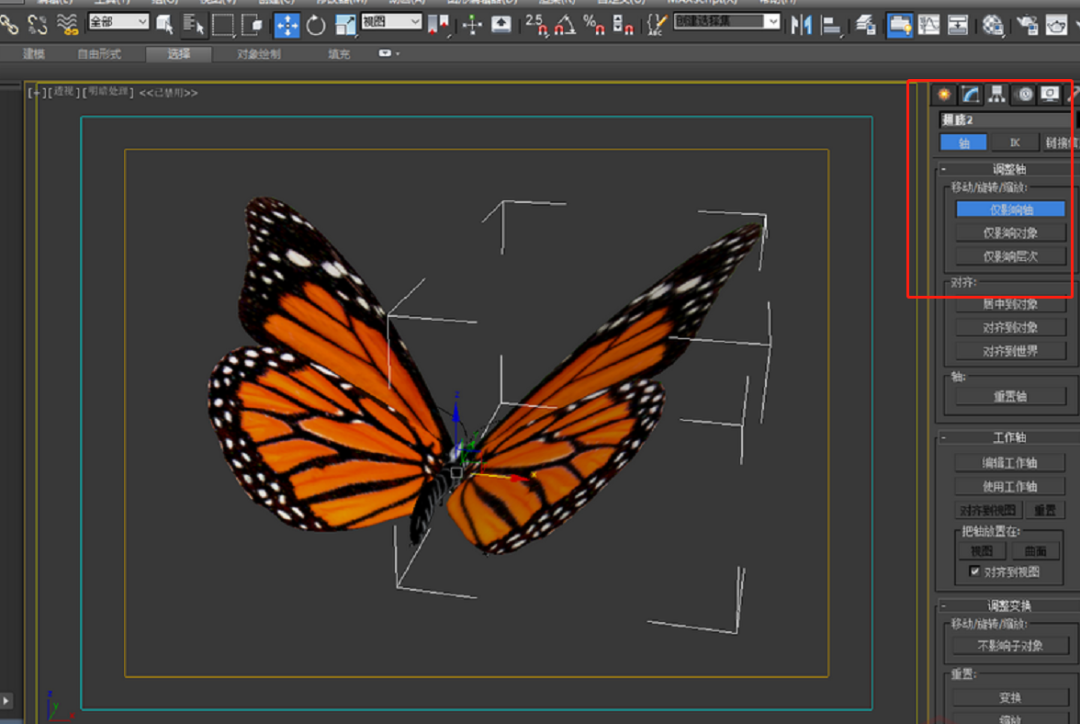Select the IK button
The width and height of the screenshot is (1080, 724).
[1015, 143]
